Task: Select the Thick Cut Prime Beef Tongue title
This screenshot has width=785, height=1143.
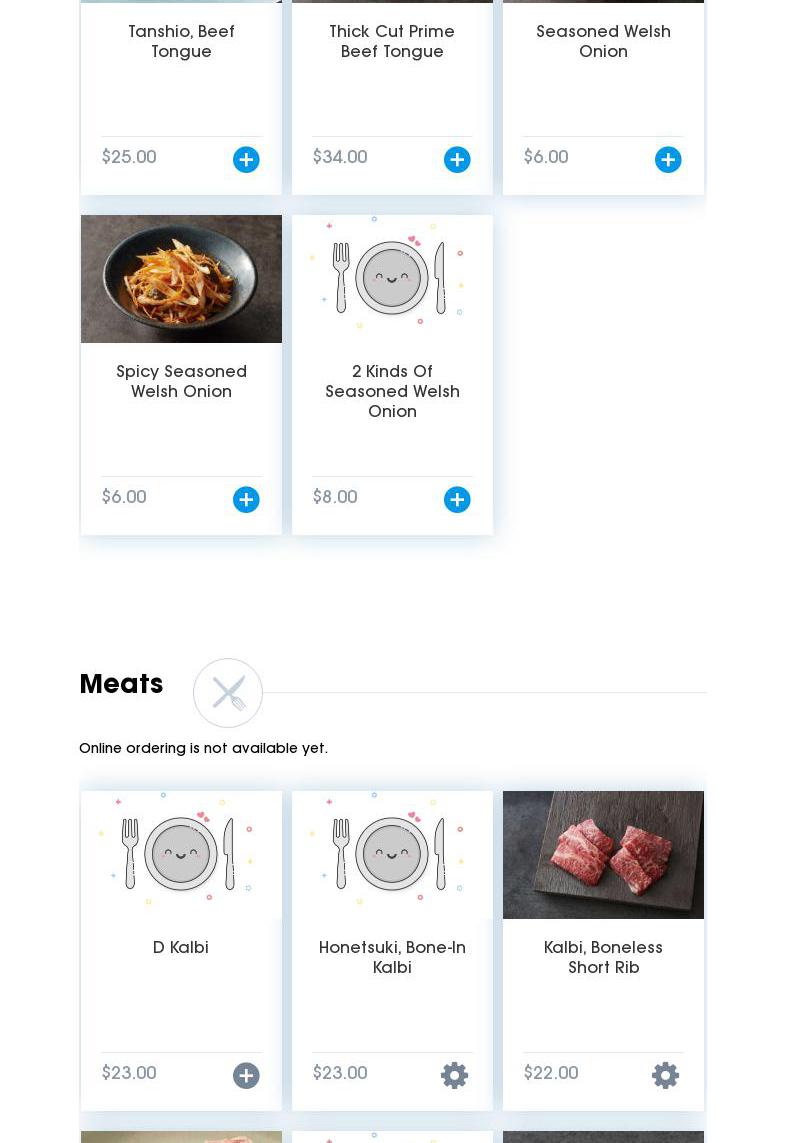Action: (392, 42)
